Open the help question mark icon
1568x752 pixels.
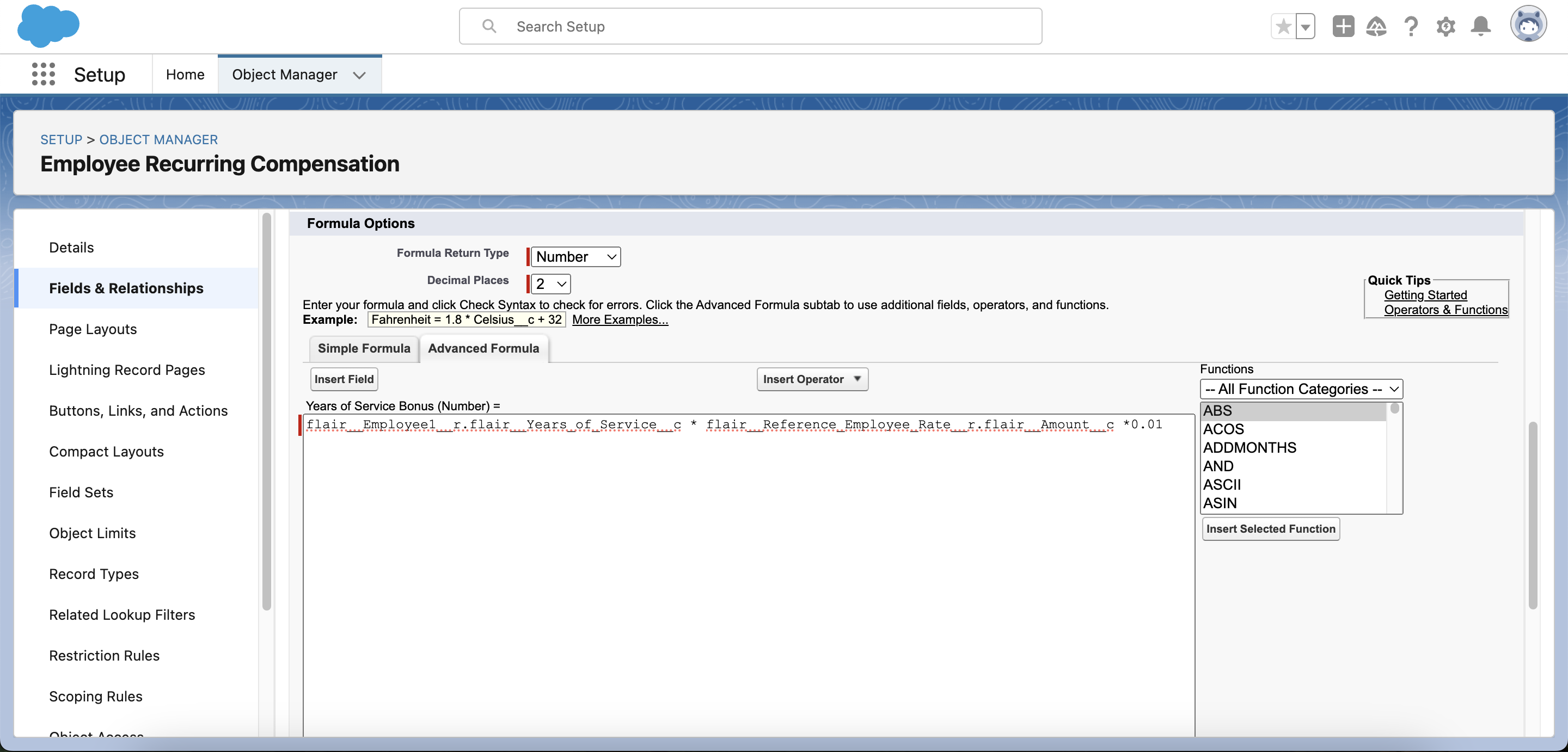pyautogui.click(x=1410, y=27)
